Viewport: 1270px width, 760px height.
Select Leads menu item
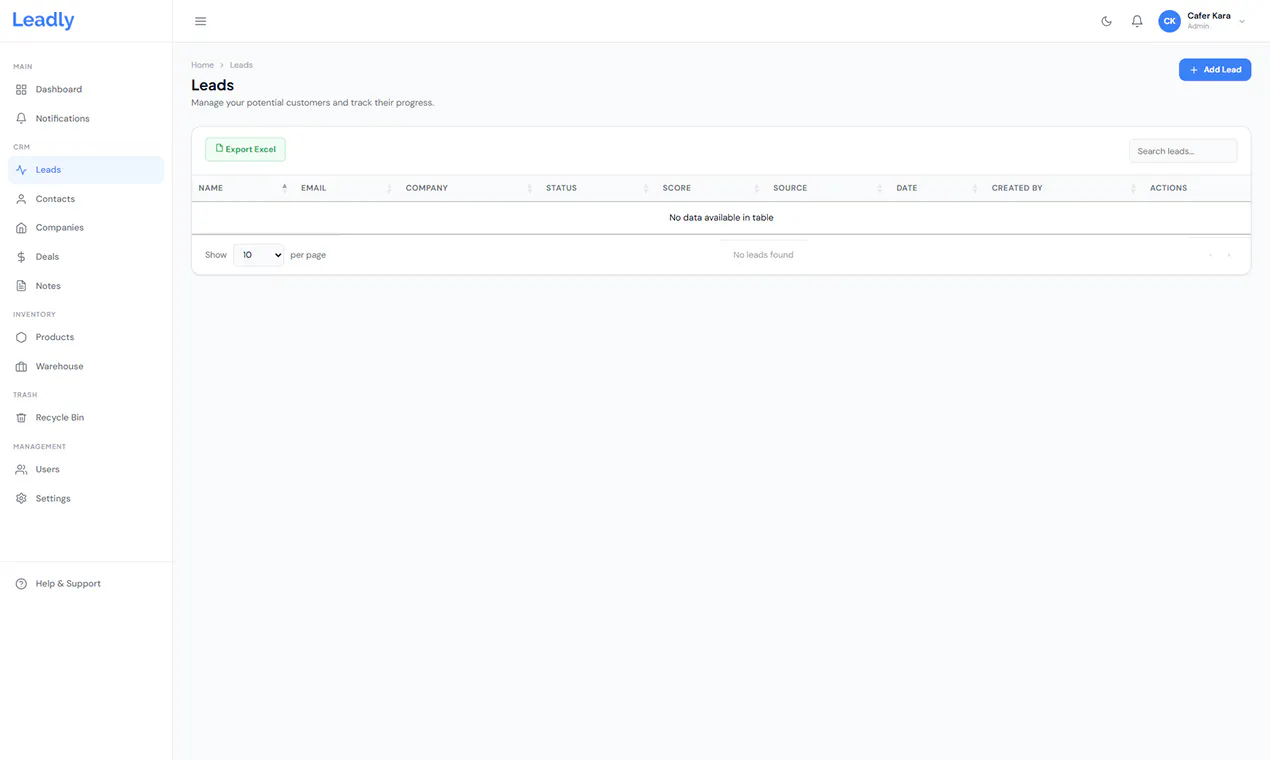[x=86, y=170]
